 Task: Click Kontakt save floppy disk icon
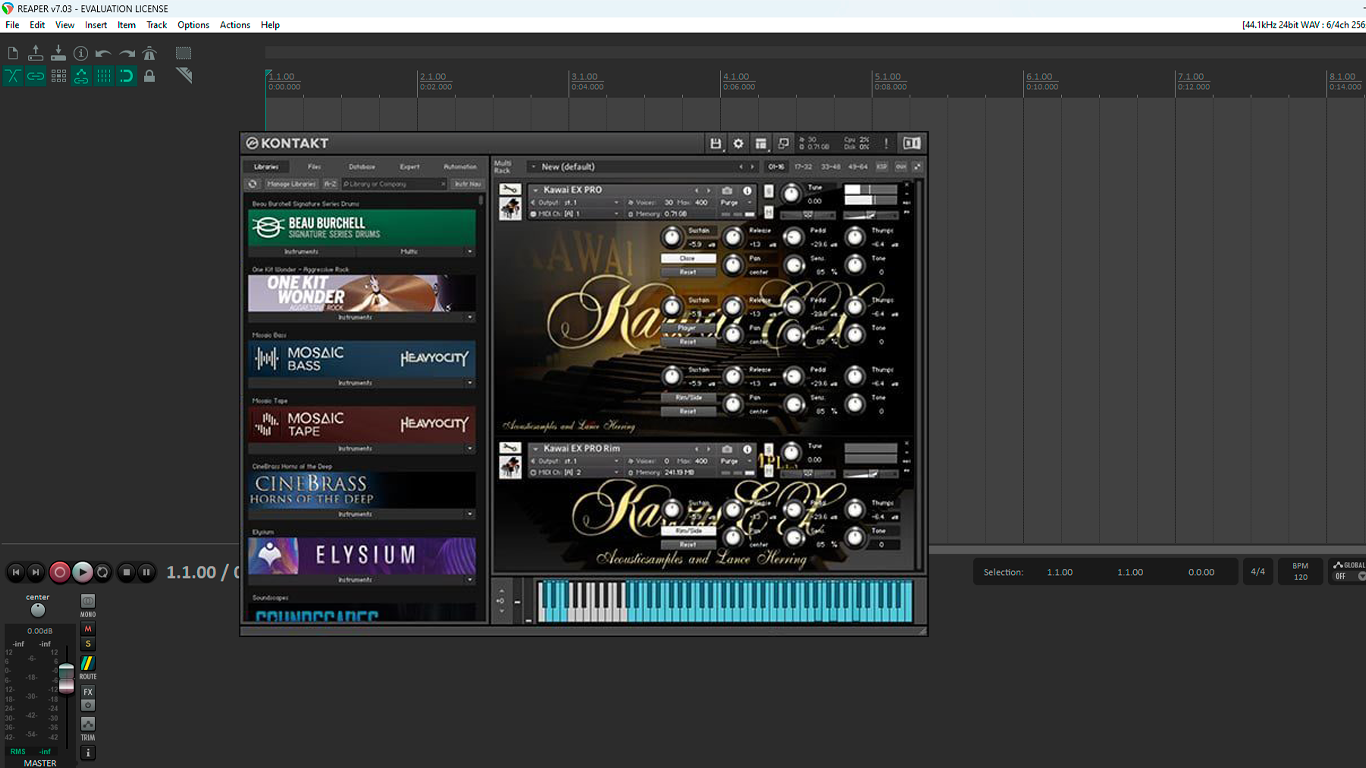coord(716,144)
